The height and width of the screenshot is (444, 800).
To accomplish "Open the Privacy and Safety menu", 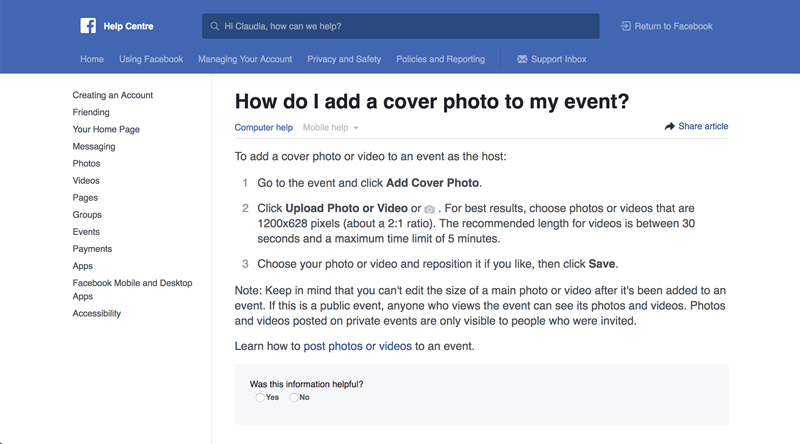I will click(x=344, y=60).
